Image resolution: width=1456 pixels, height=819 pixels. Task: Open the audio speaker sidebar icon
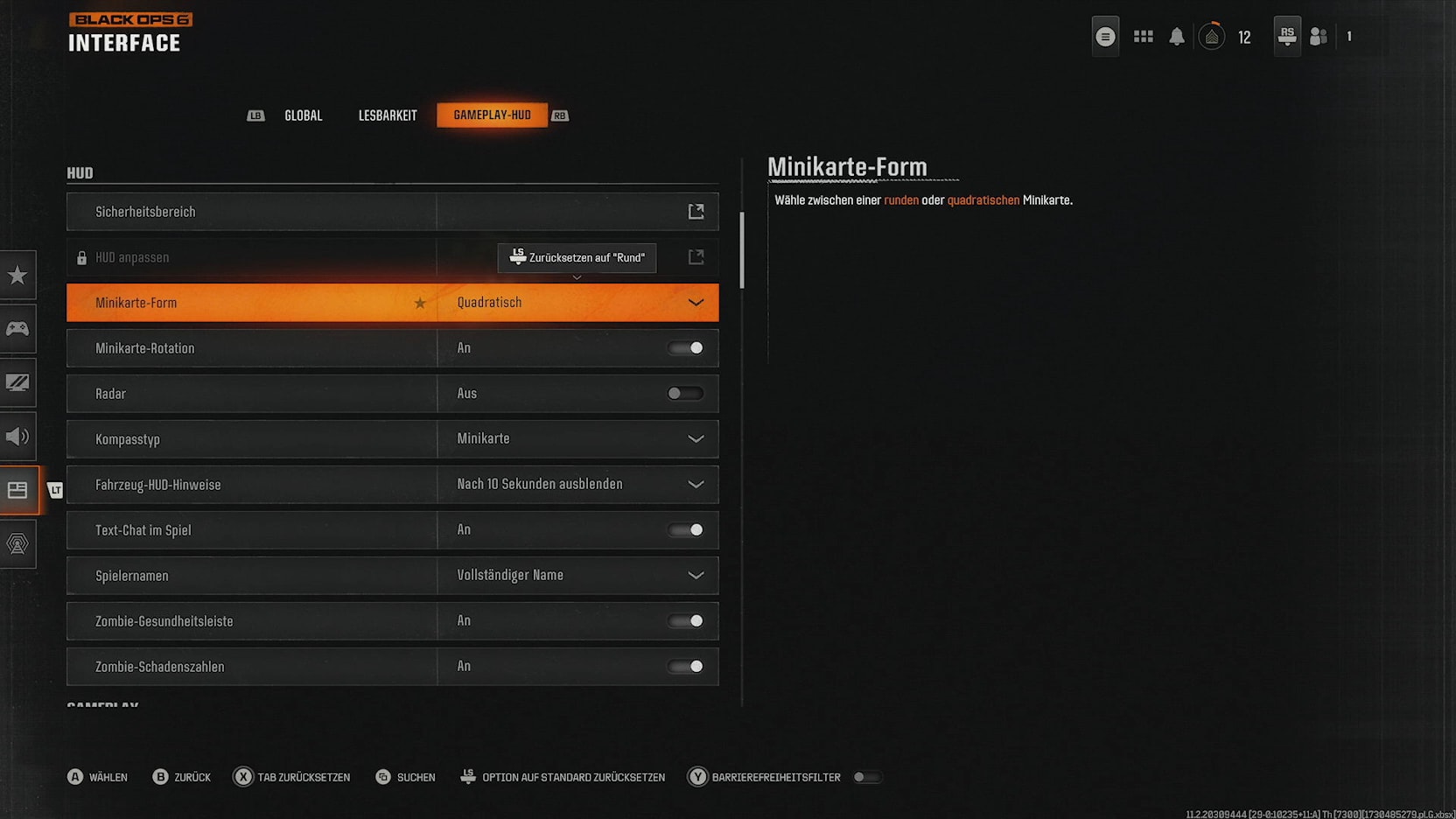(x=17, y=436)
